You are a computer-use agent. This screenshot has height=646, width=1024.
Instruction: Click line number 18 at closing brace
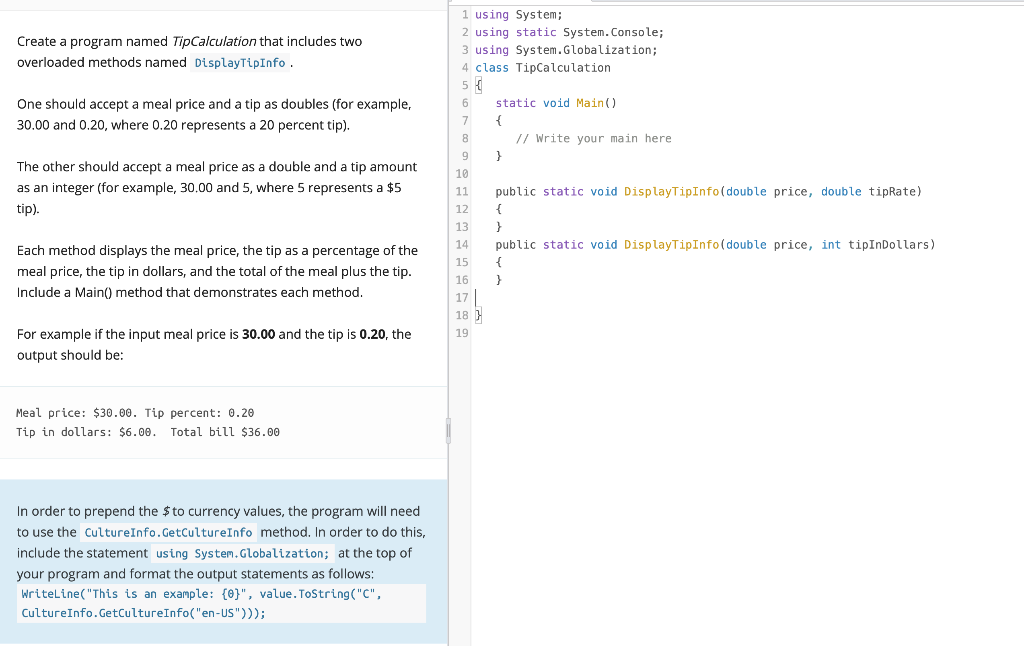(461, 315)
